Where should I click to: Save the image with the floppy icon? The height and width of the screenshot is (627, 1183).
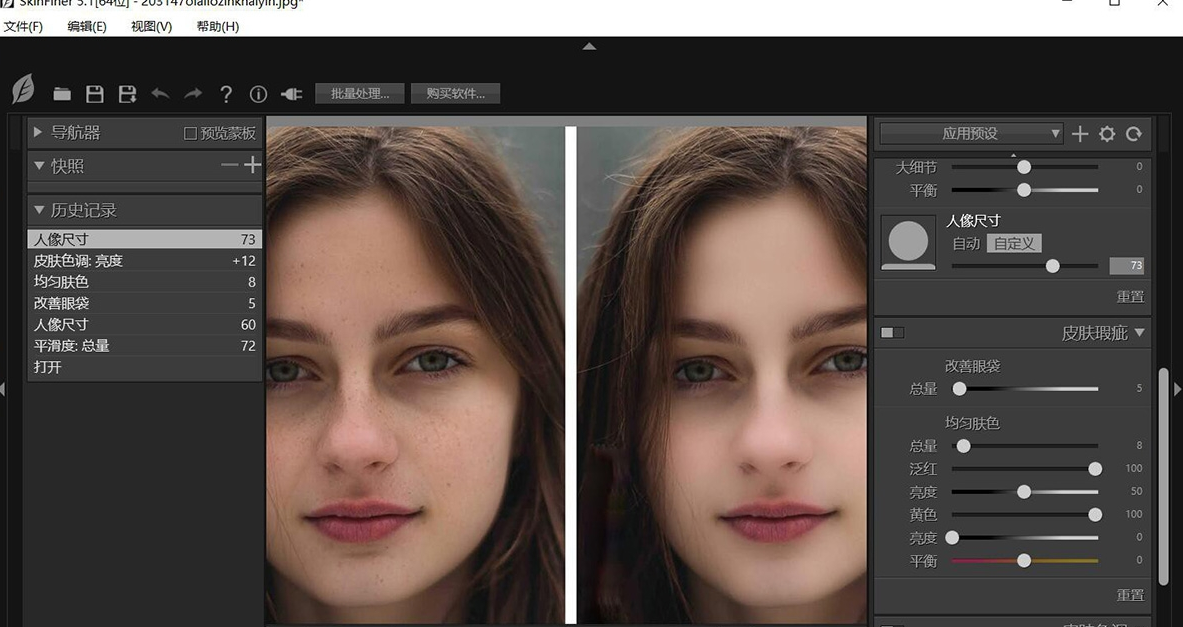(x=94, y=94)
